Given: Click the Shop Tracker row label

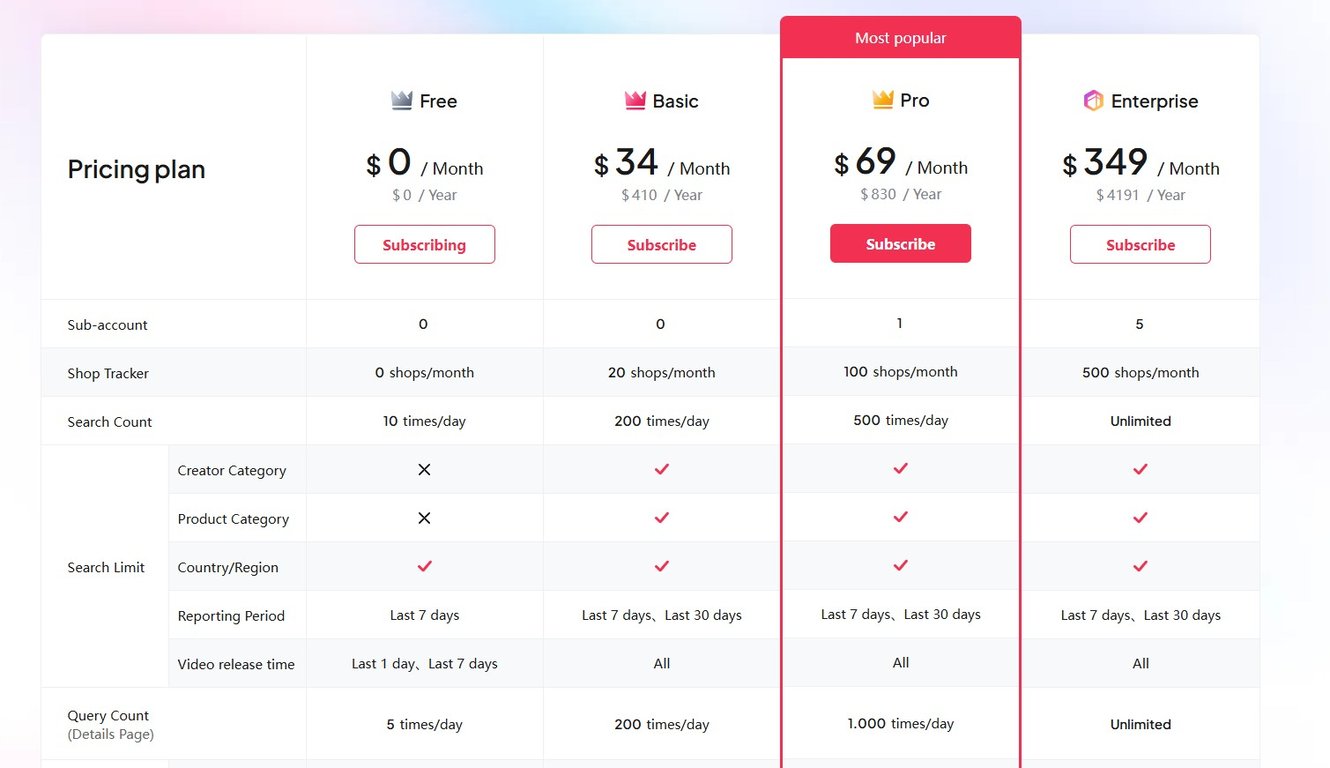Looking at the screenshot, I should tap(108, 373).
